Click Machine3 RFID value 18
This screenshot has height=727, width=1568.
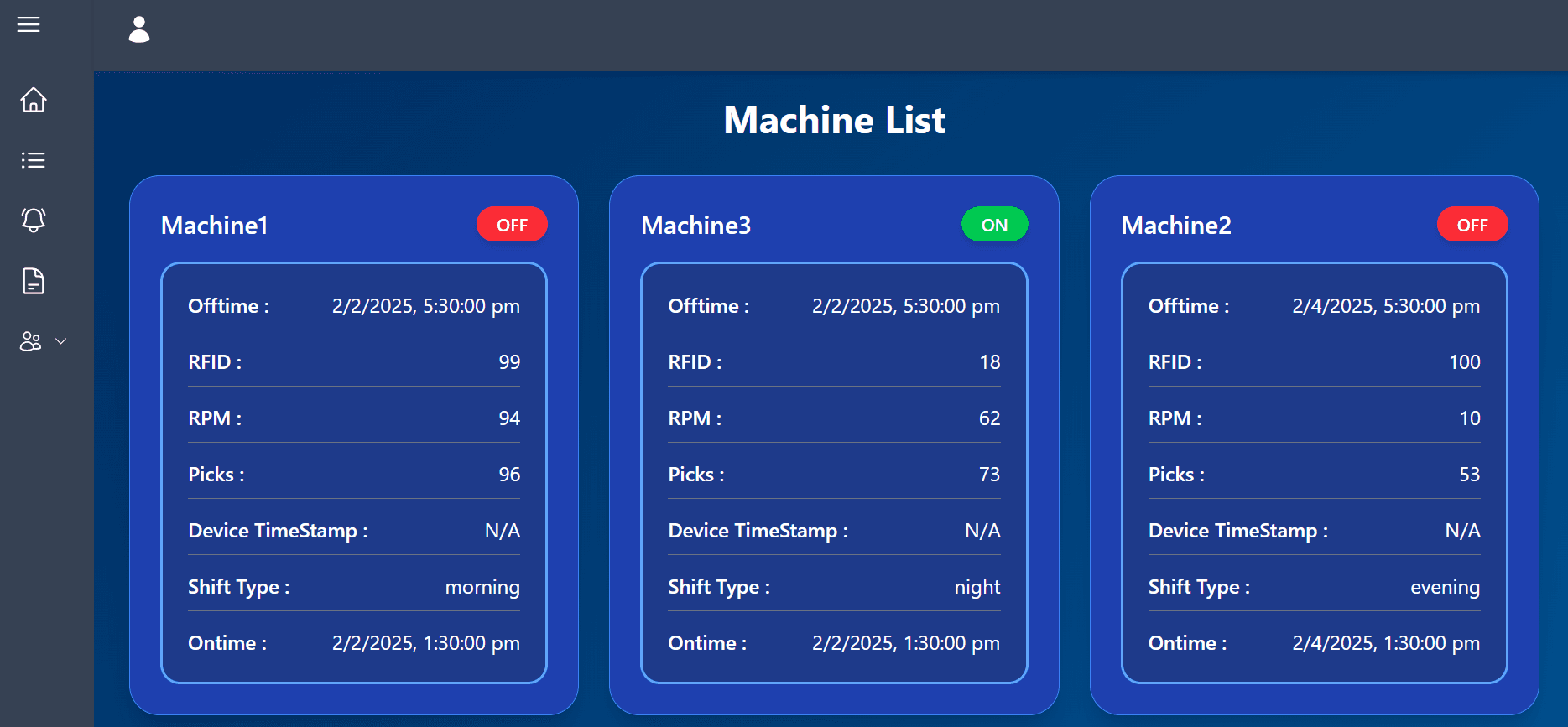[990, 362]
